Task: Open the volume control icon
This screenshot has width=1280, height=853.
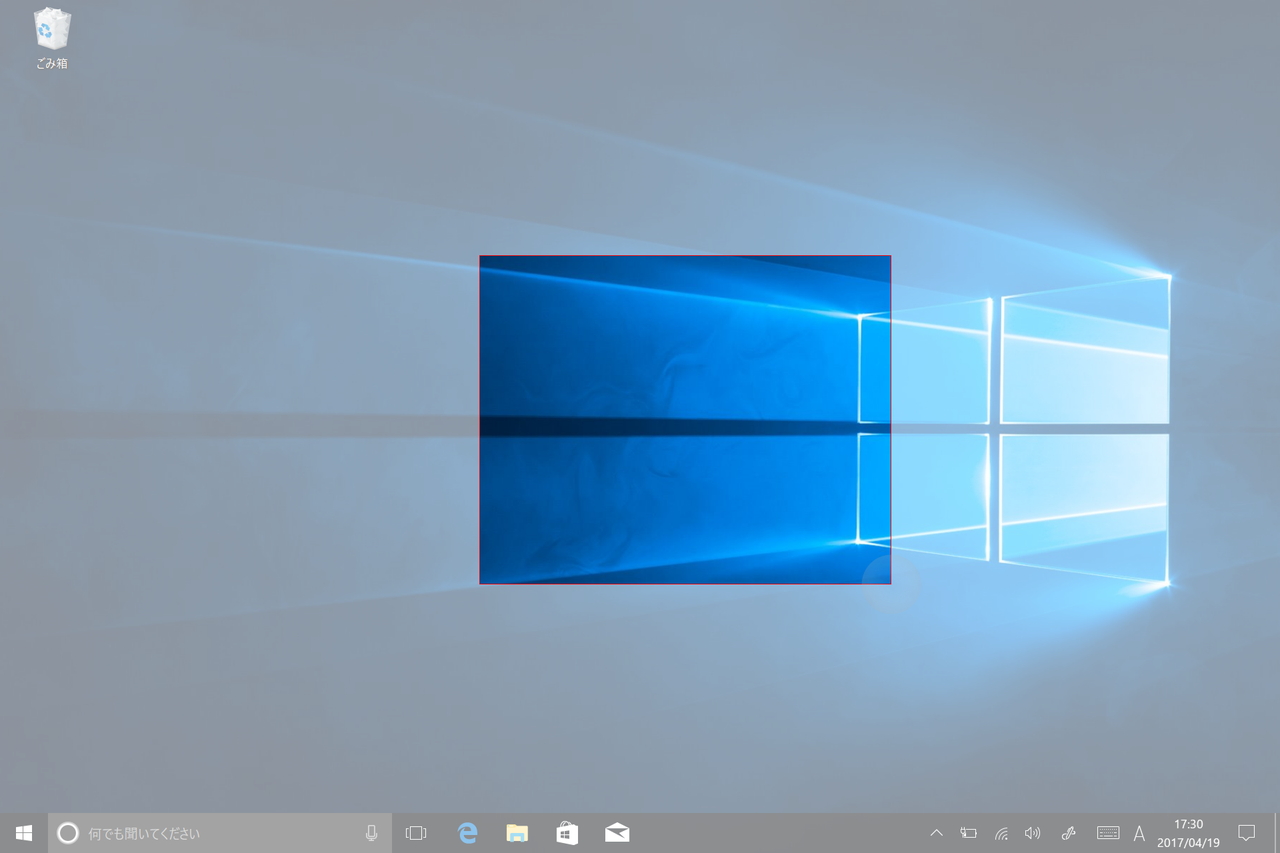Action: [1033, 833]
